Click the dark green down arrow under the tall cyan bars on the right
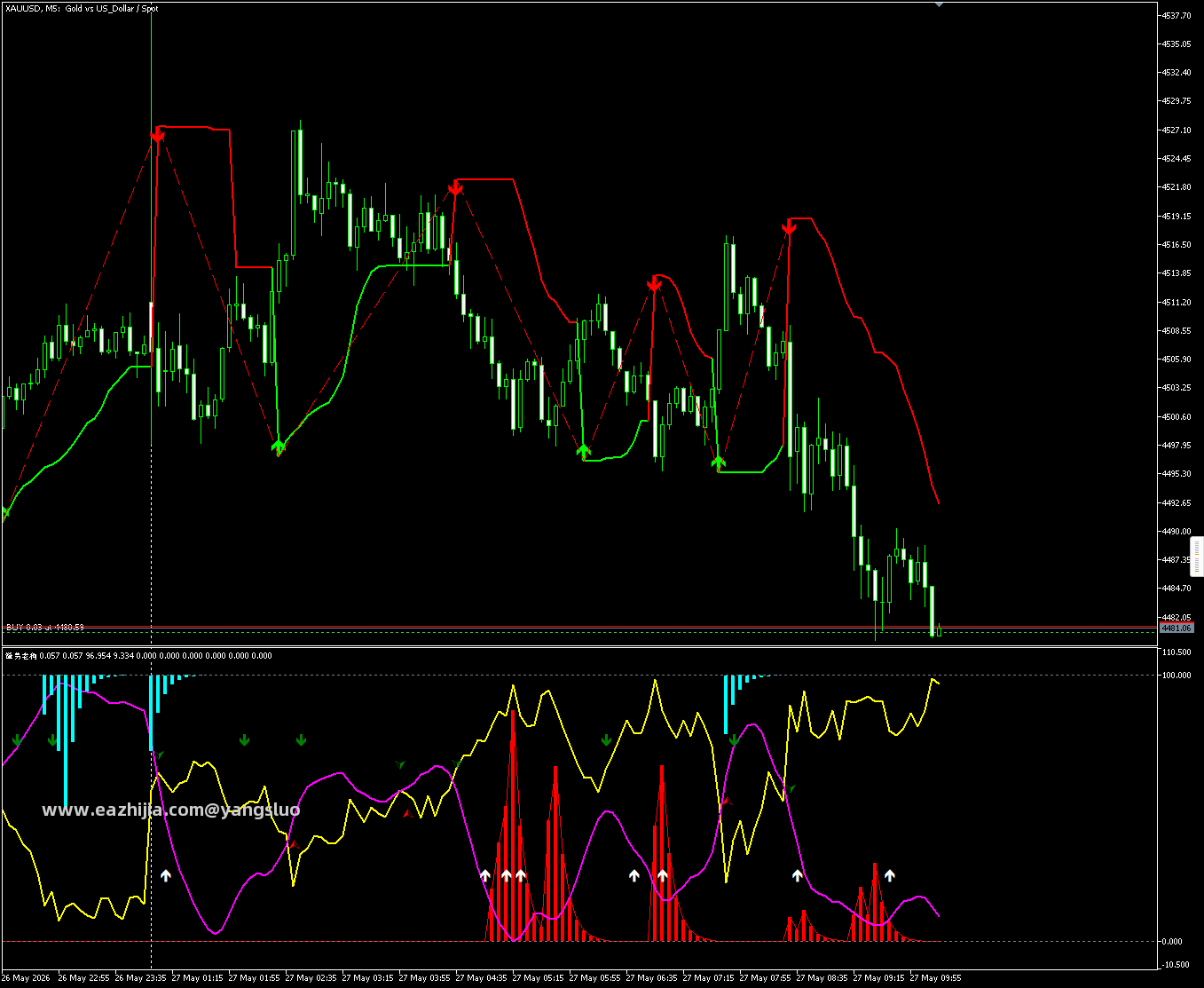This screenshot has width=1204, height=988. [734, 739]
